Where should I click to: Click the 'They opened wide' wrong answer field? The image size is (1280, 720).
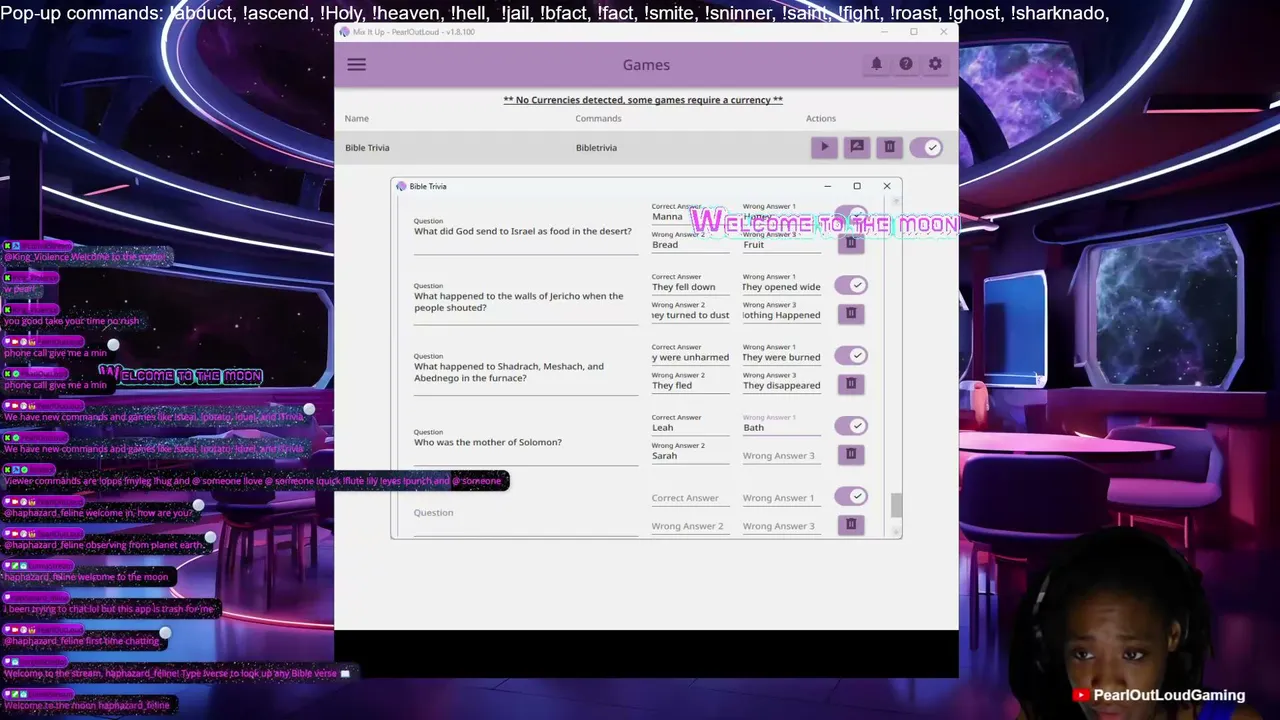781,284
